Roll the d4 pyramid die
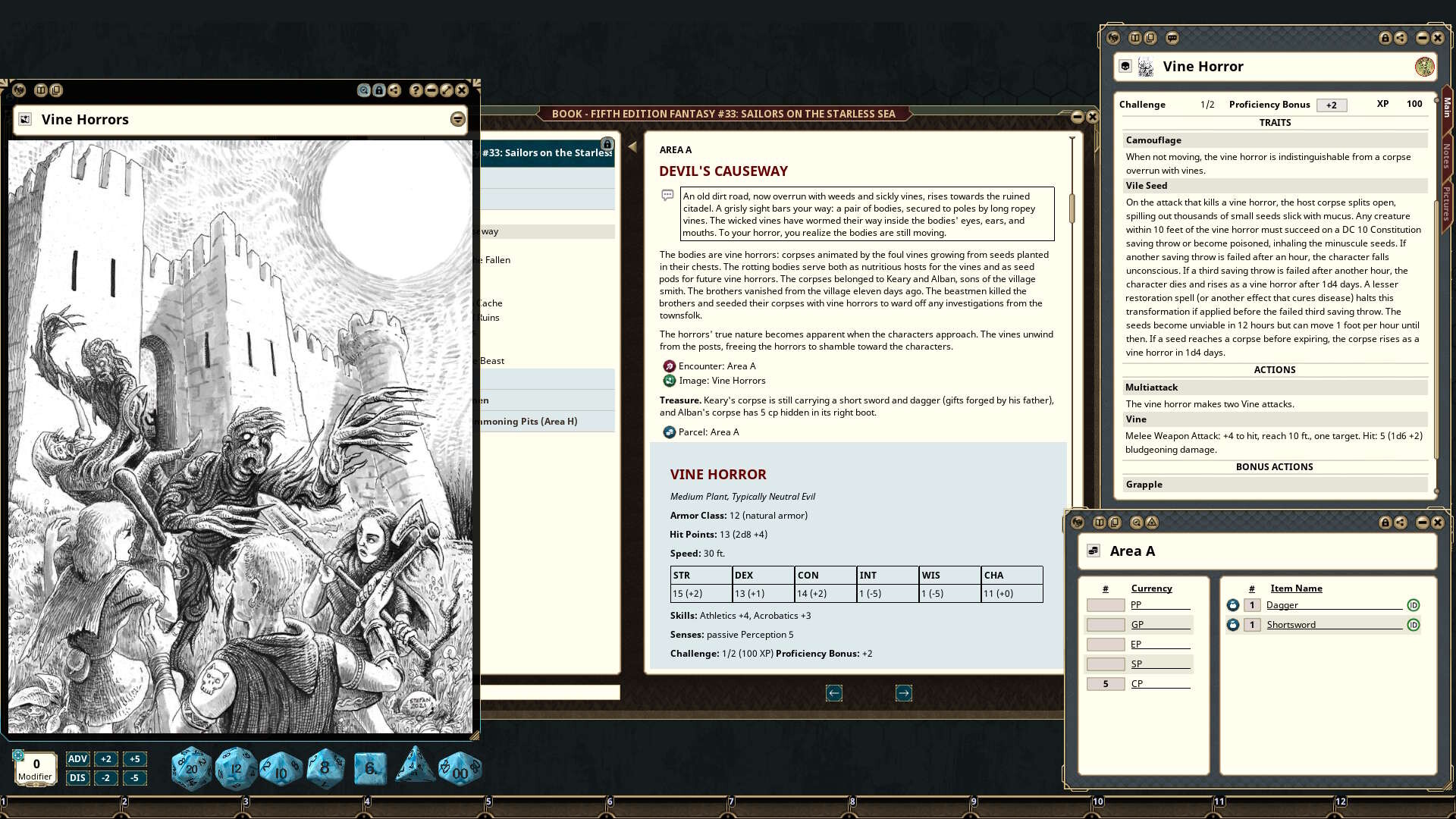This screenshot has height=819, width=1456. click(415, 766)
